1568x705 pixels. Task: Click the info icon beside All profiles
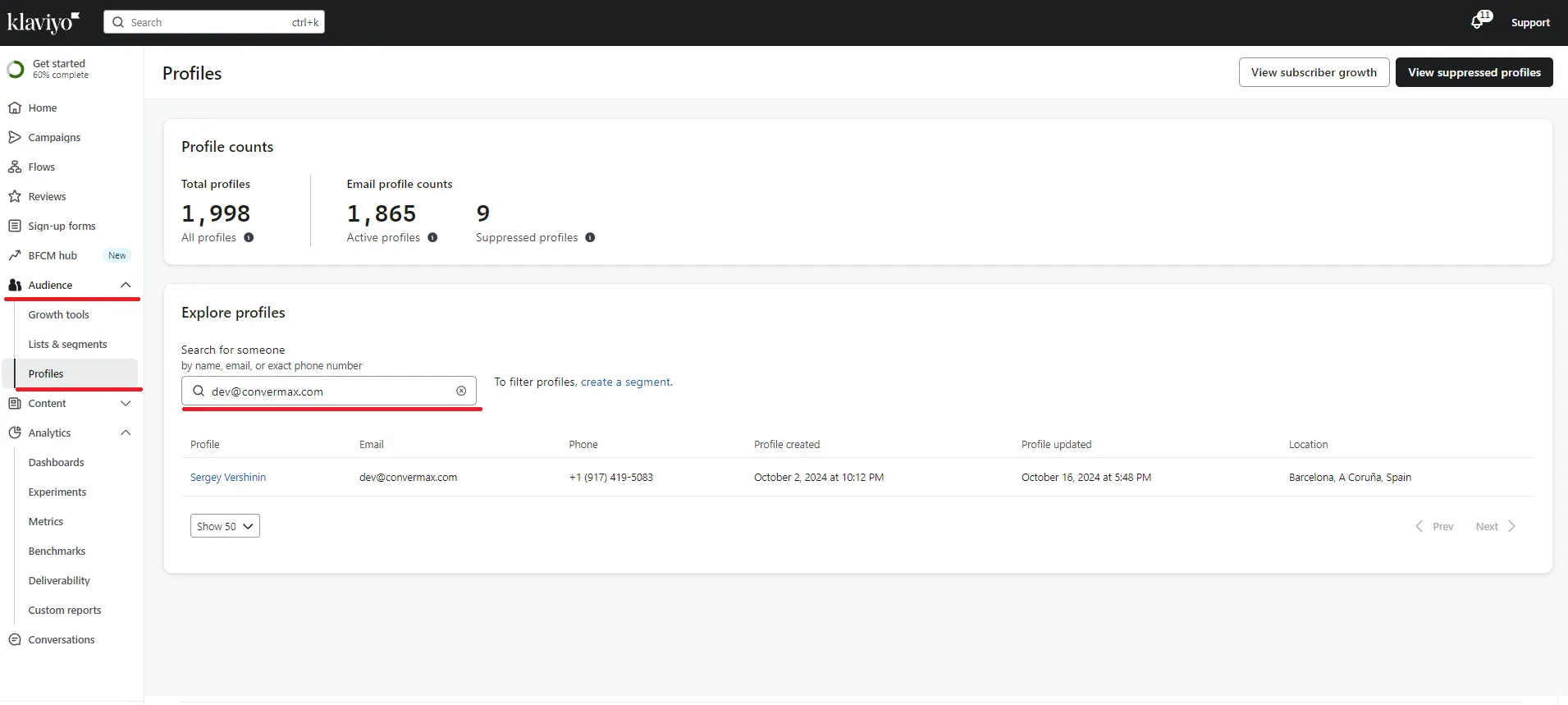[x=249, y=238]
